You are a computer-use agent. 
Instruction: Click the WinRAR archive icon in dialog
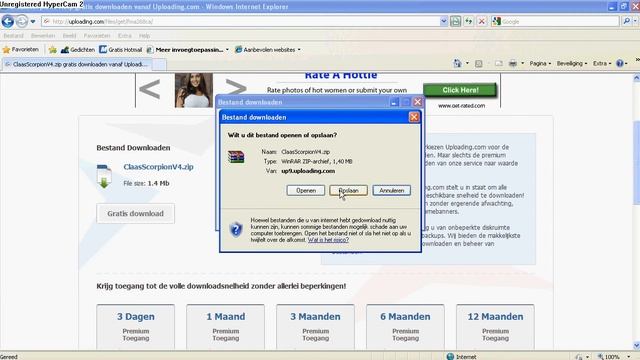point(236,157)
